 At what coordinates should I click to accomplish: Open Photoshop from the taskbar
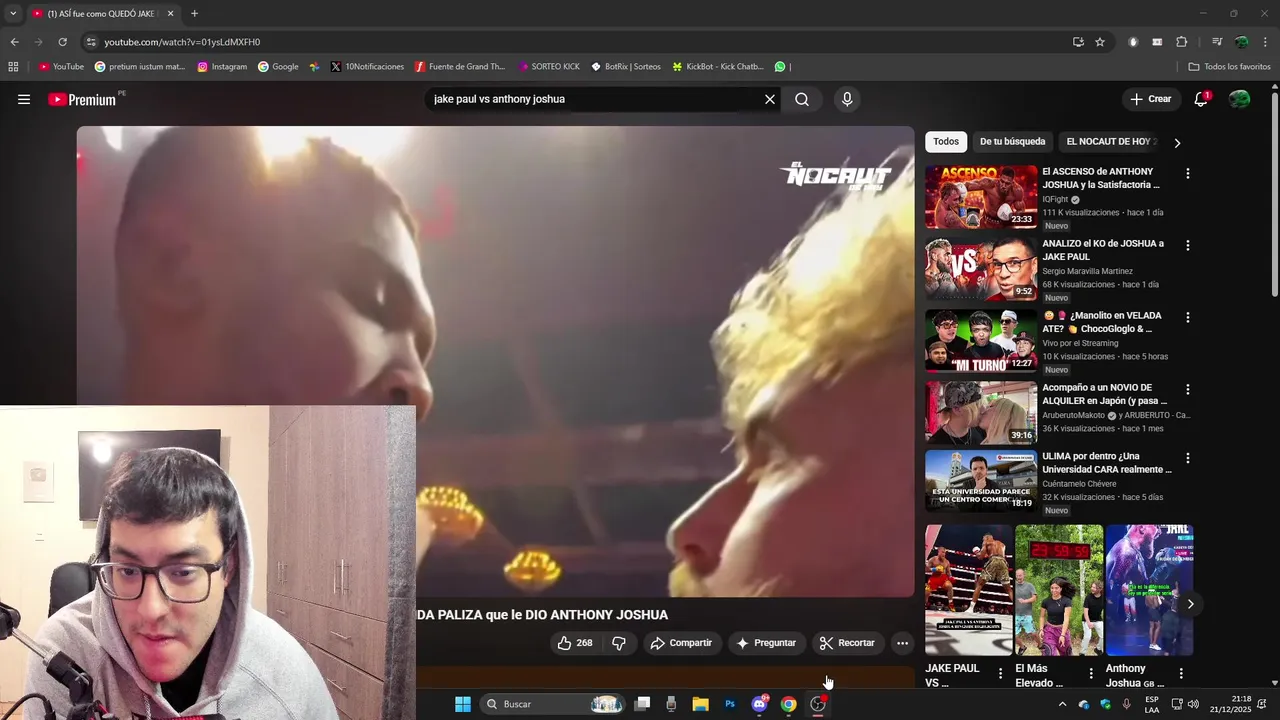[x=730, y=704]
